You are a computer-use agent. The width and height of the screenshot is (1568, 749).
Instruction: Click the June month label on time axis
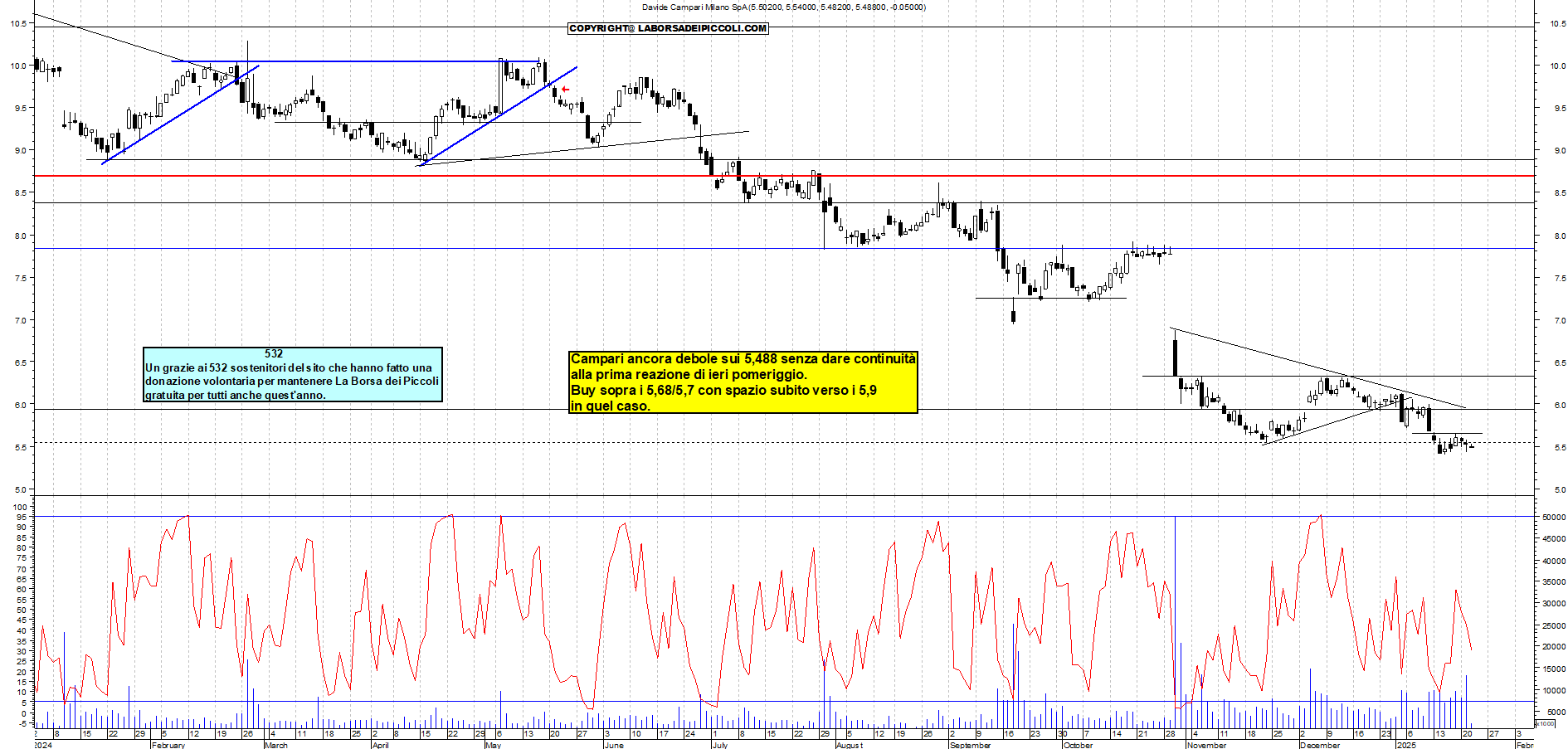[x=614, y=745]
